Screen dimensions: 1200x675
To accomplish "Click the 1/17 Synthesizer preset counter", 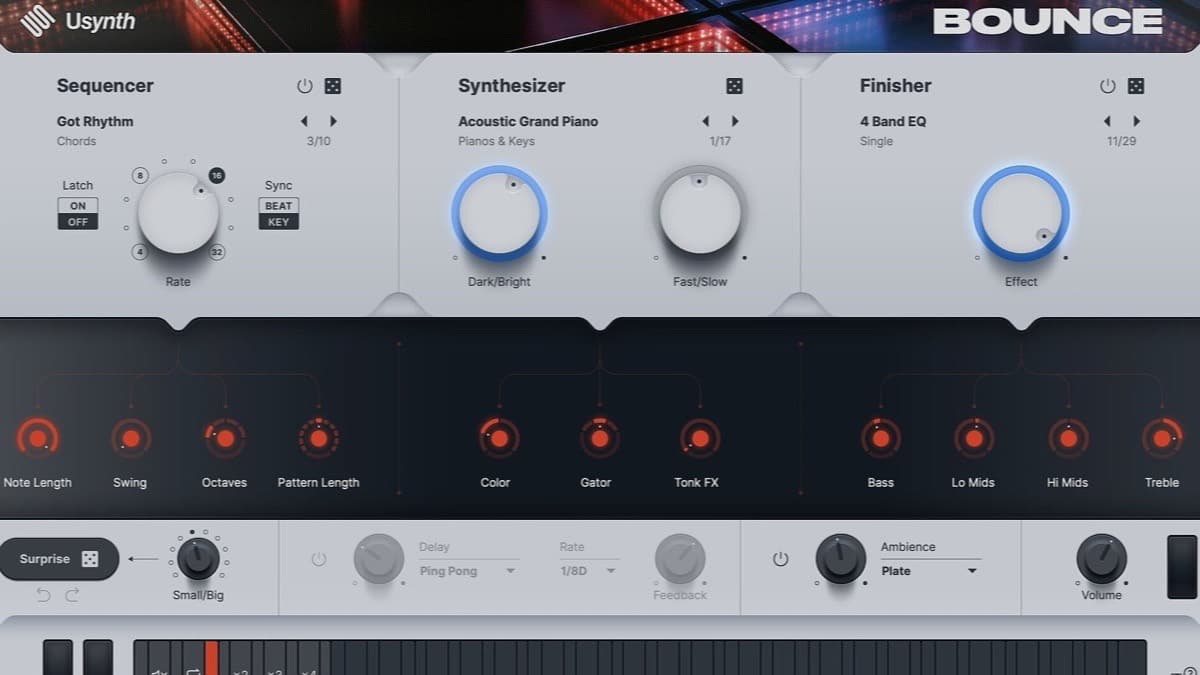I will tap(720, 141).
